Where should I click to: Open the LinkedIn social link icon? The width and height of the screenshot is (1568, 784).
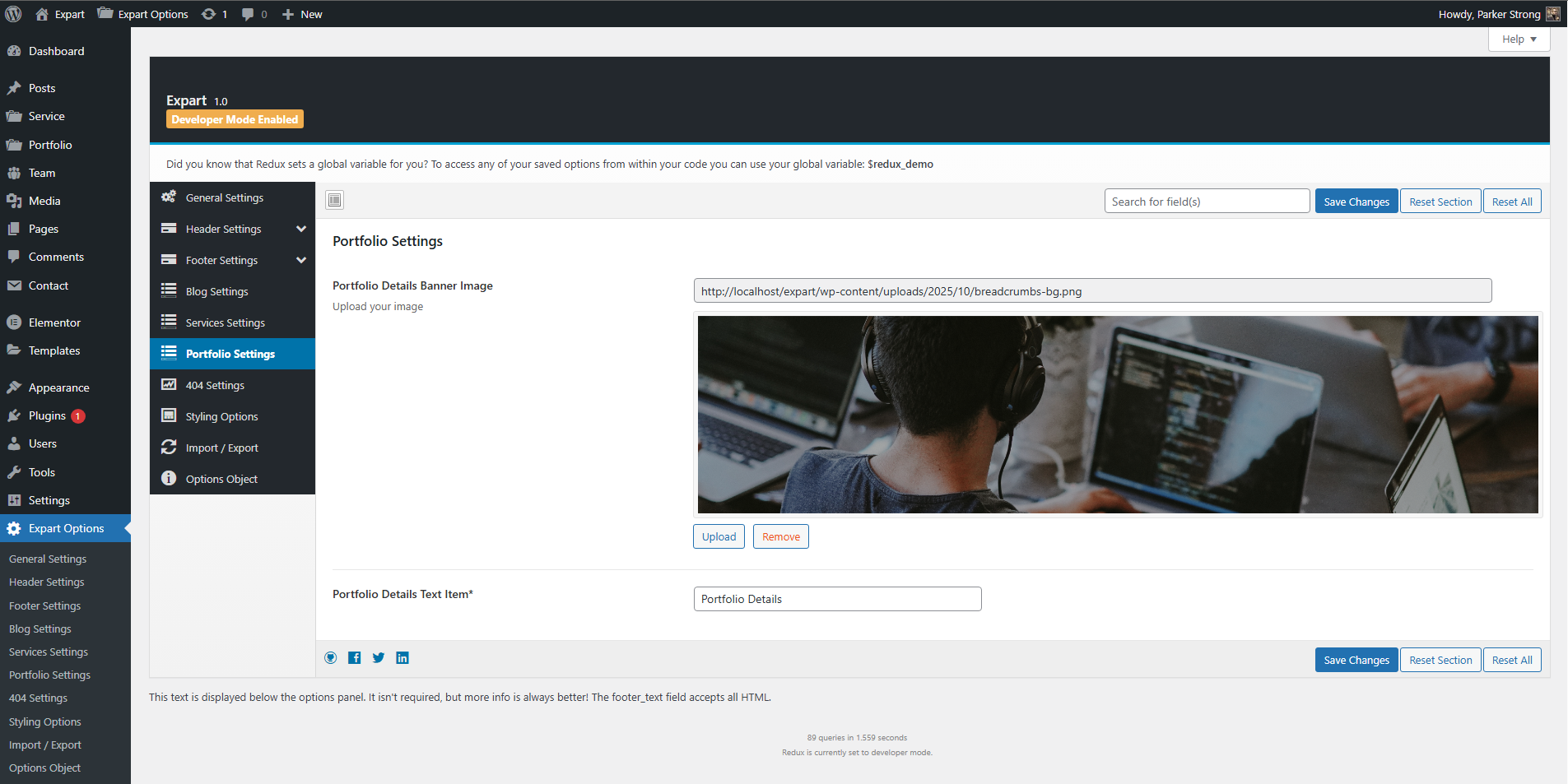tap(402, 658)
